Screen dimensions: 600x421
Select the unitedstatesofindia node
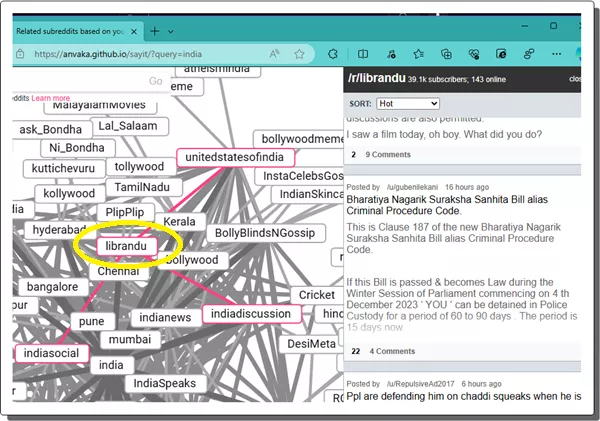click(235, 157)
